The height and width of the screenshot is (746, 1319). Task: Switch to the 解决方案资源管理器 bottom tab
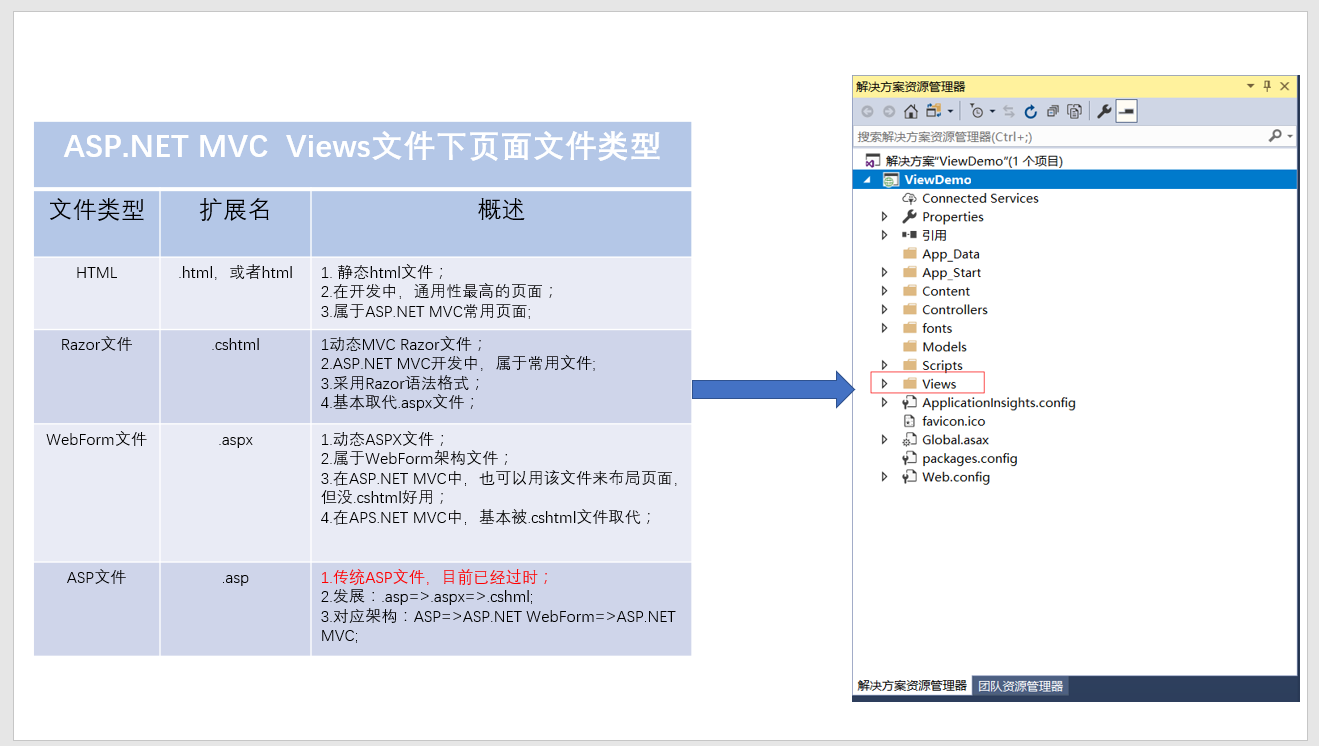pos(912,686)
